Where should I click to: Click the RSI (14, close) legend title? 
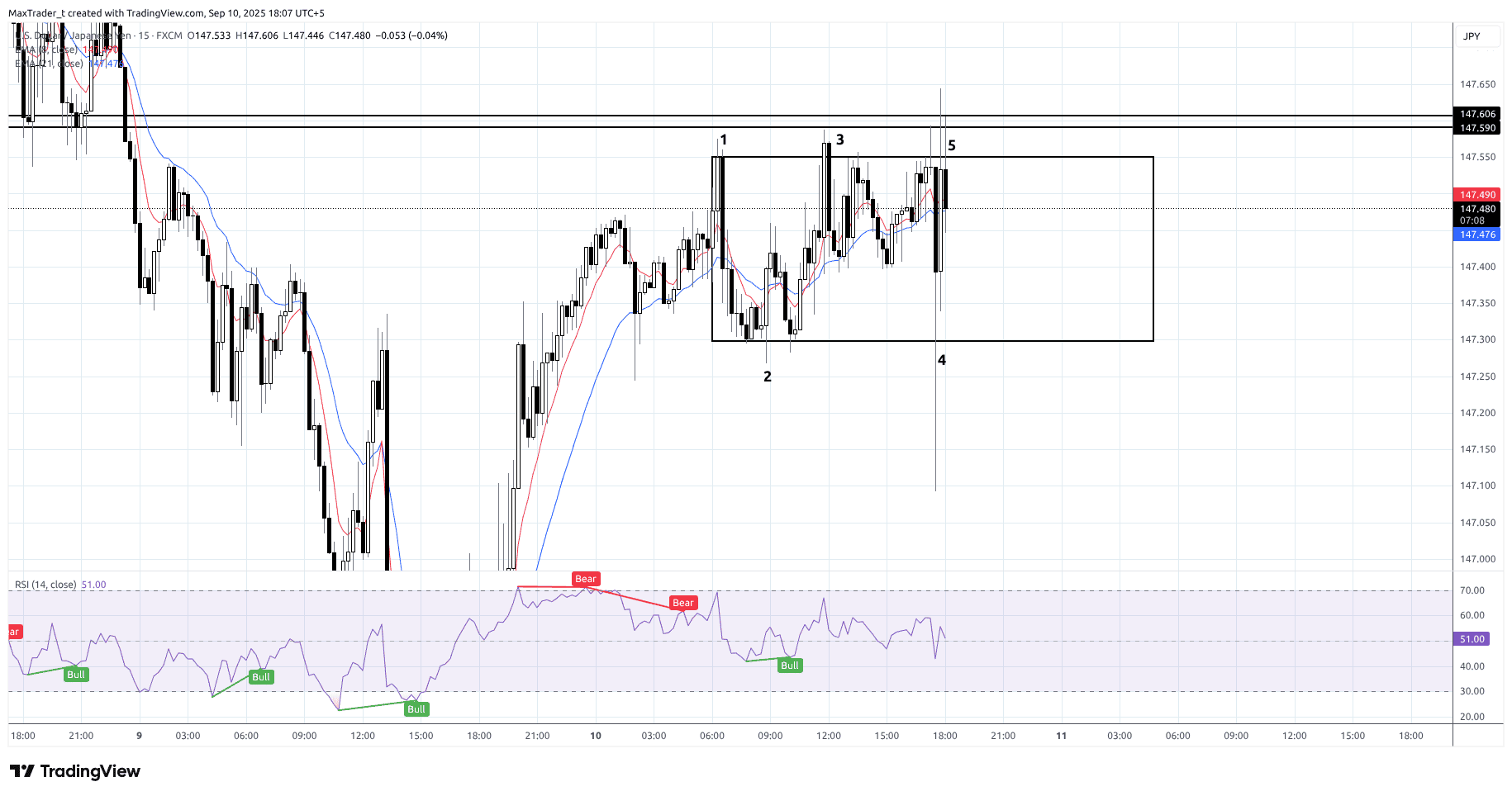point(45,585)
